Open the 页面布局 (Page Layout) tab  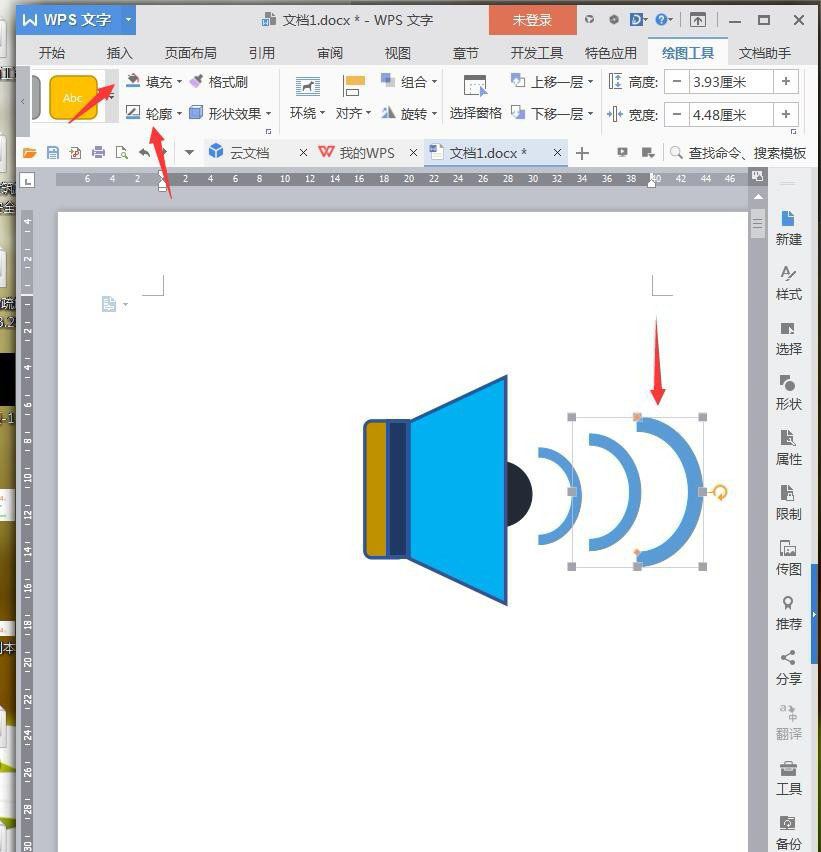coord(191,53)
